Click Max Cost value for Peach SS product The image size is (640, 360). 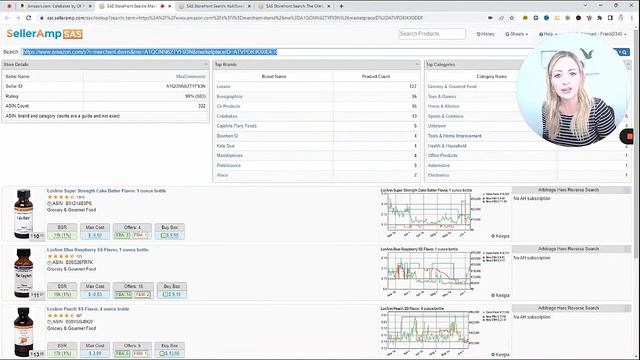95,353
